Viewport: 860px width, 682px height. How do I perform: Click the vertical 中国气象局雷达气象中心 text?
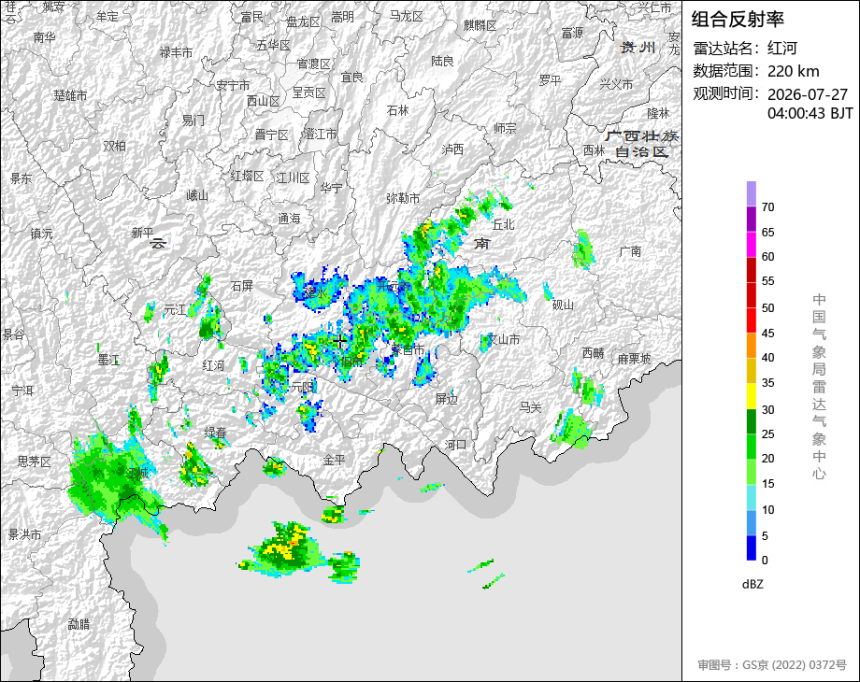pos(819,386)
